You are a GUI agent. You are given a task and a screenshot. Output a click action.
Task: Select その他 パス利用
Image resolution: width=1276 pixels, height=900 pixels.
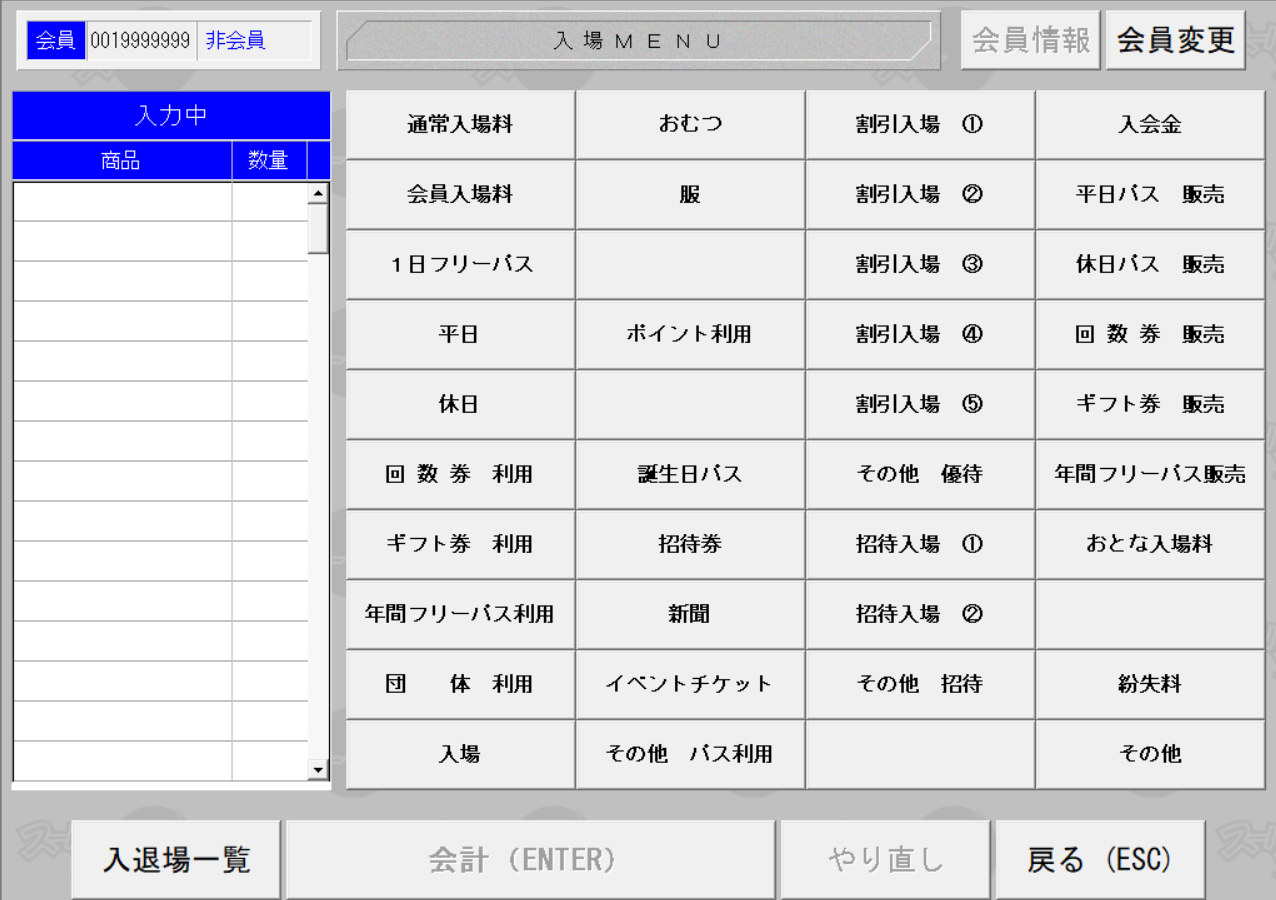pyautogui.click(x=690, y=755)
